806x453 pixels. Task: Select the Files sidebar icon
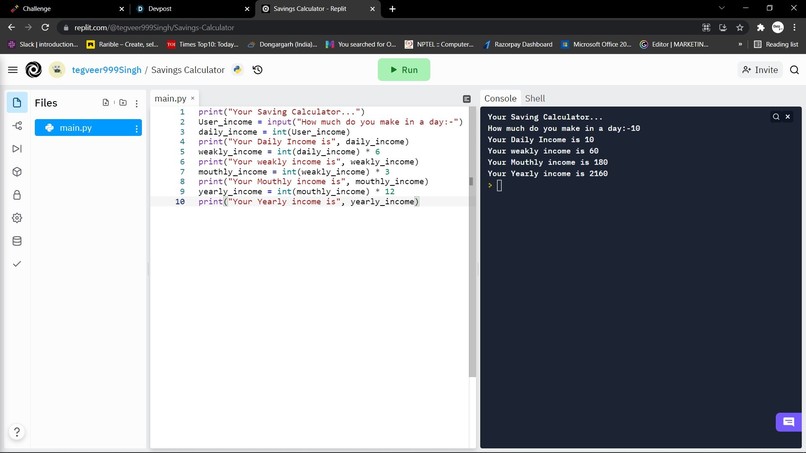click(x=17, y=102)
